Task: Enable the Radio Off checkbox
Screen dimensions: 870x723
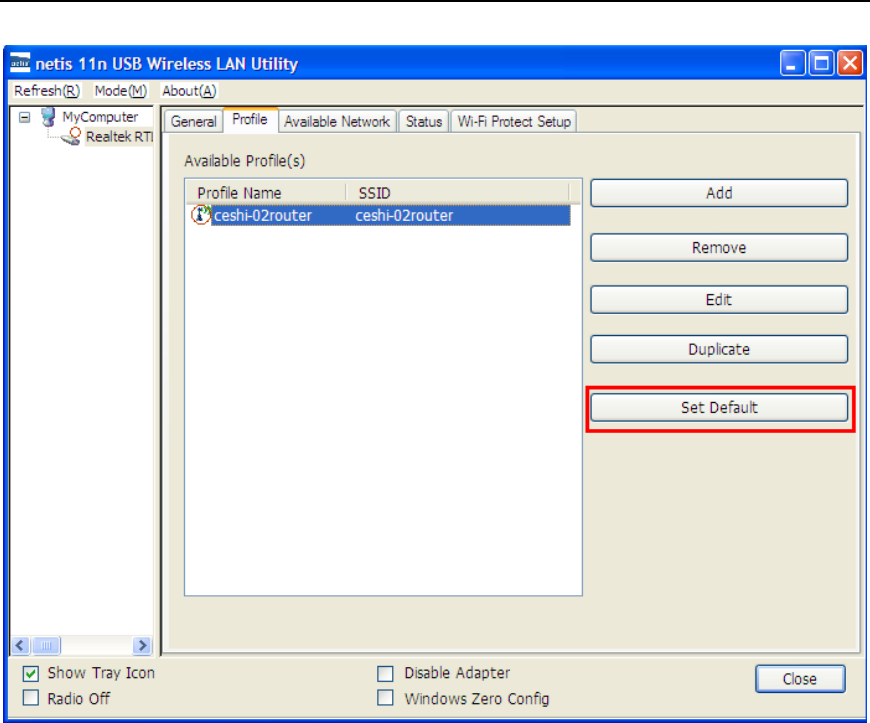Action: (x=31, y=698)
